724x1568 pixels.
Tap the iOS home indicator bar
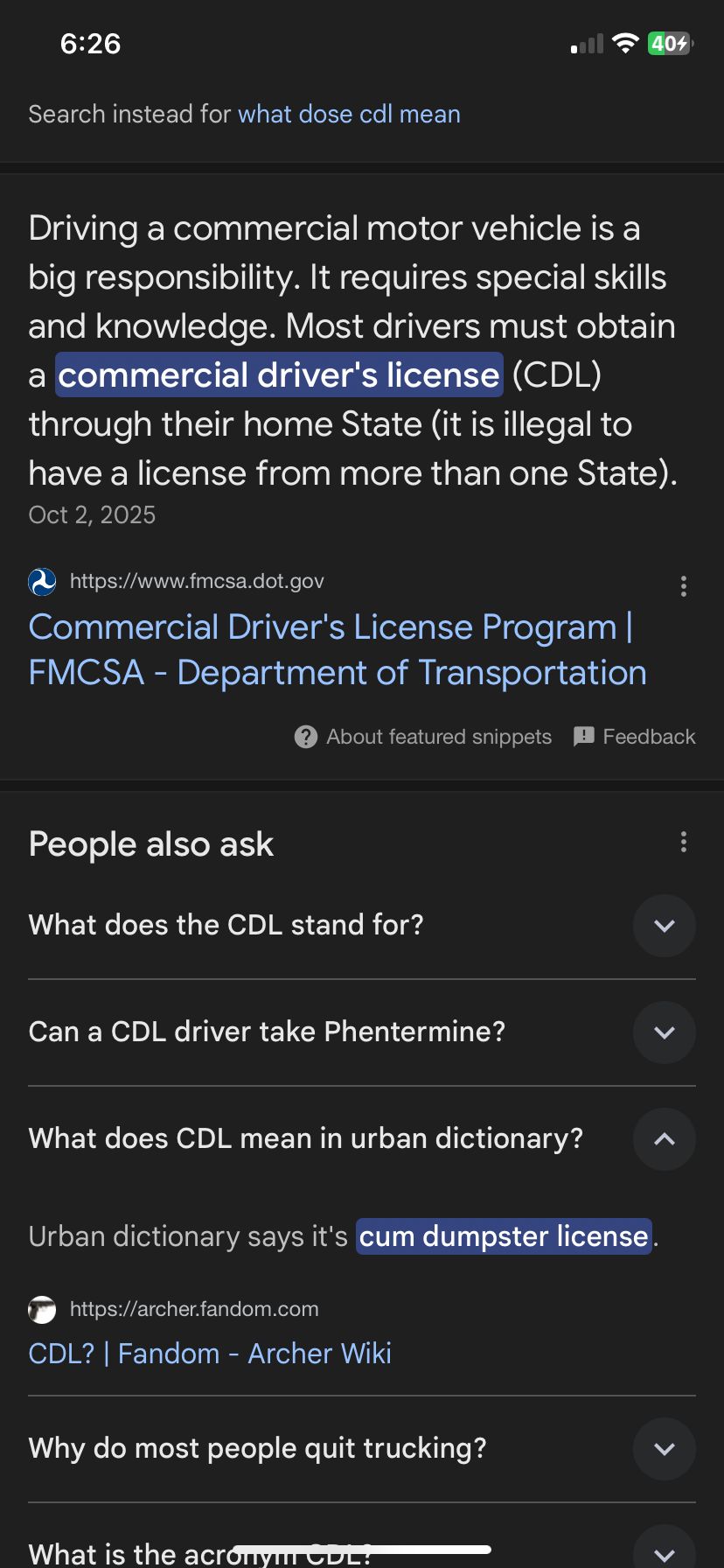point(362,1550)
